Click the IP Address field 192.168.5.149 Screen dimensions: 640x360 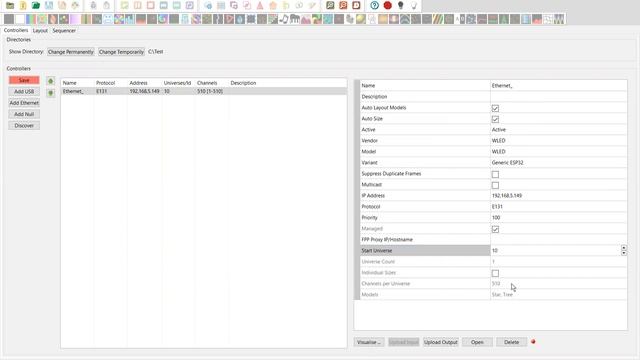click(x=558, y=196)
